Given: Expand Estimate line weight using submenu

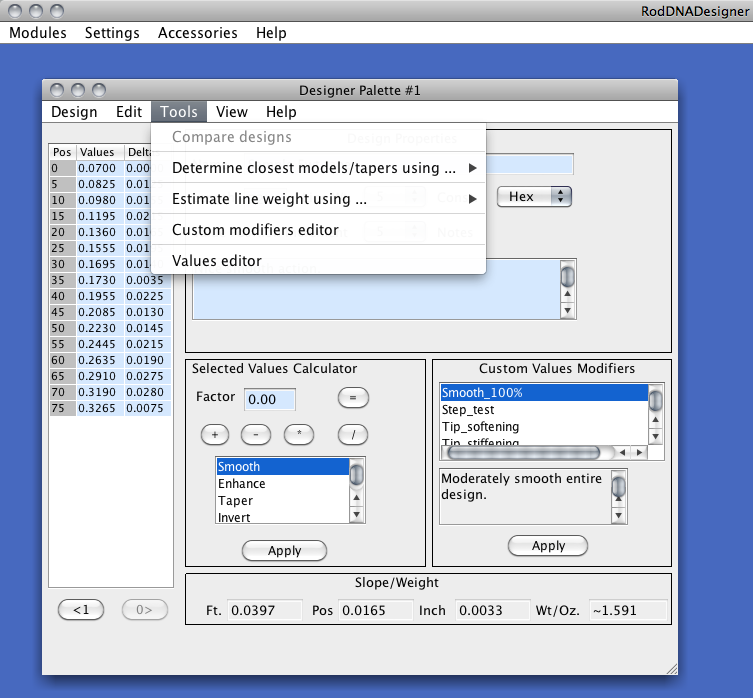Looking at the screenshot, I should (x=318, y=198).
